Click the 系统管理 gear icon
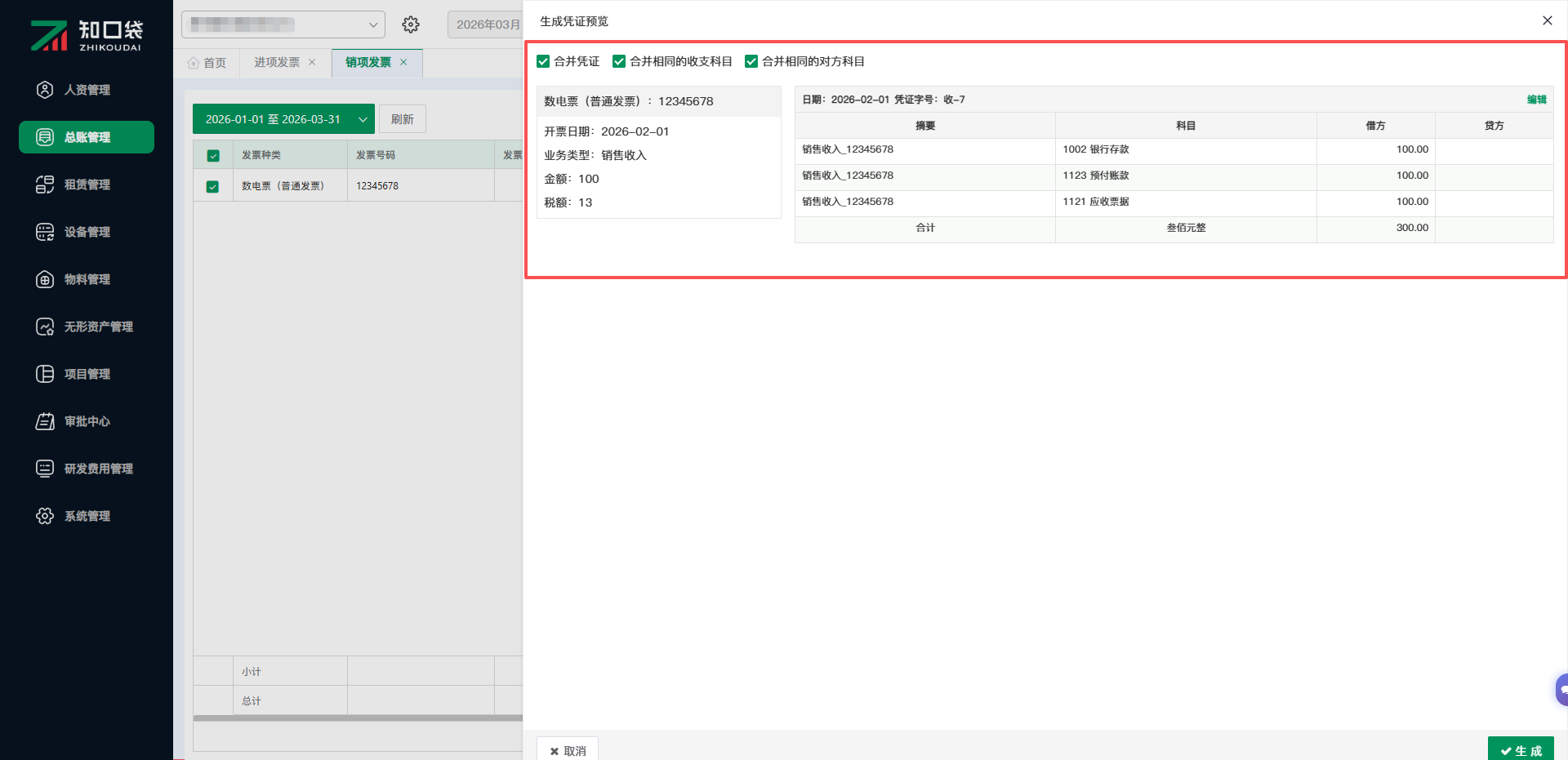Image resolution: width=1568 pixels, height=760 pixels. click(45, 516)
